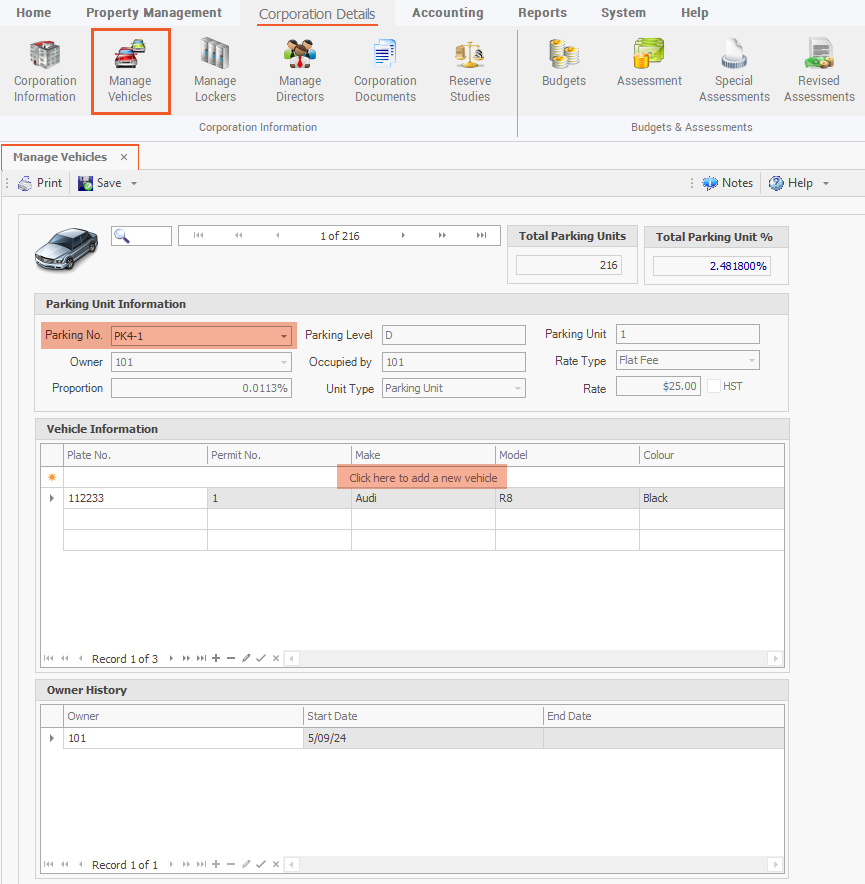
Task: Expand the Parking No. dropdown
Action: [x=284, y=336]
